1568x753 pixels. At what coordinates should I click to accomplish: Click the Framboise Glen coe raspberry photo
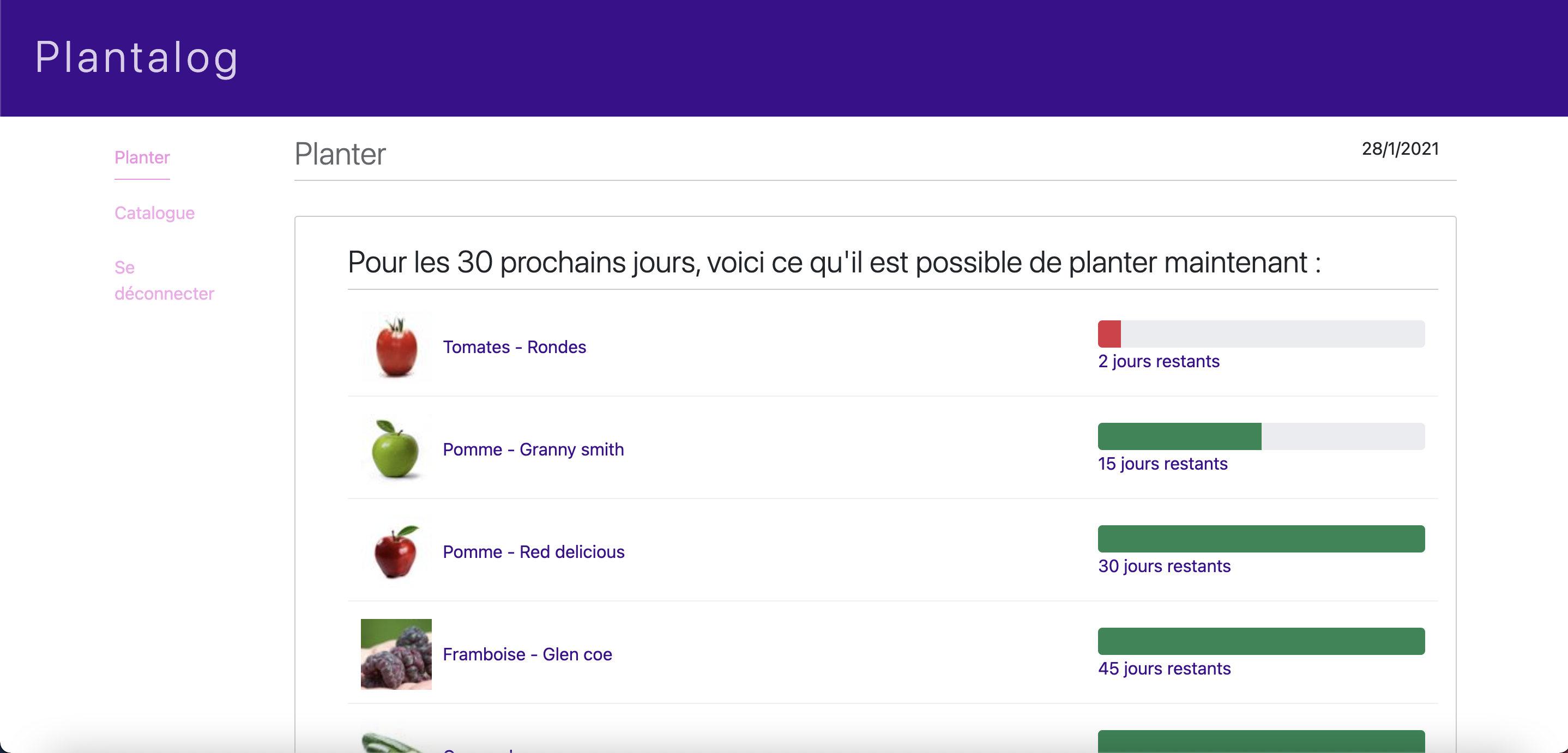pos(396,654)
